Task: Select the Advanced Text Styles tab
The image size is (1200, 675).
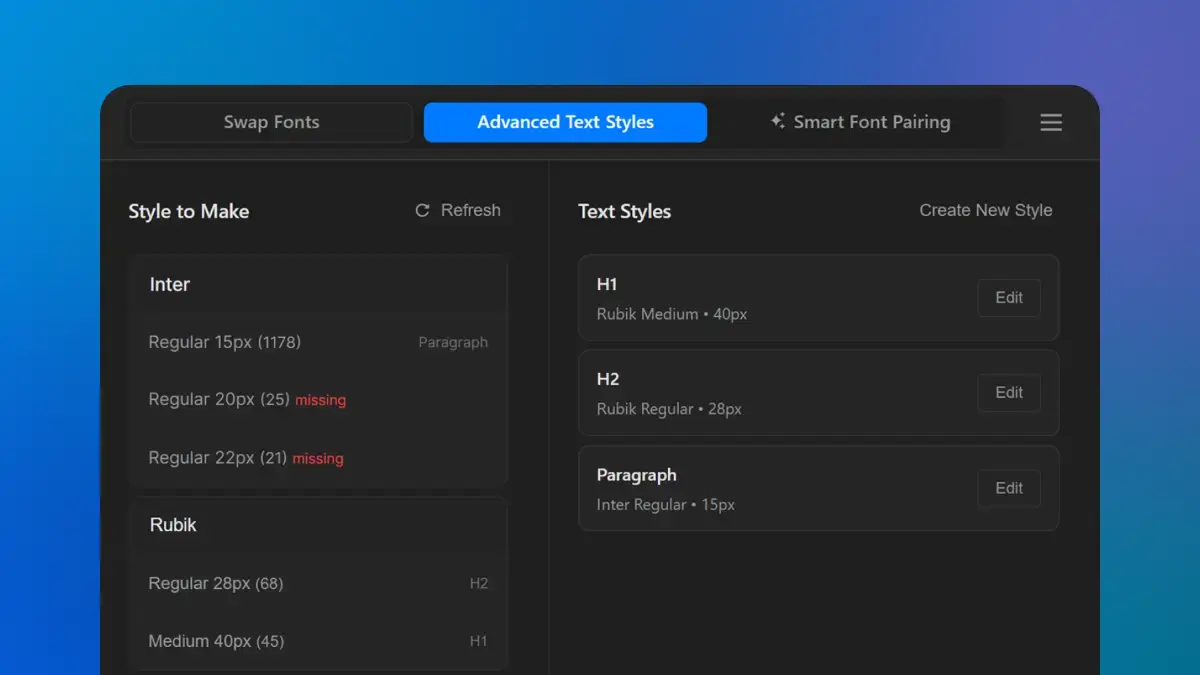Action: (x=565, y=122)
